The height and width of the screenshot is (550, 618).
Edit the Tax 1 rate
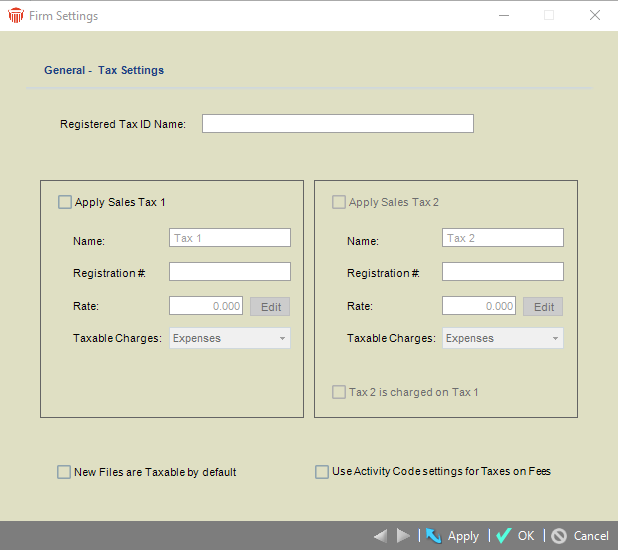tap(270, 307)
